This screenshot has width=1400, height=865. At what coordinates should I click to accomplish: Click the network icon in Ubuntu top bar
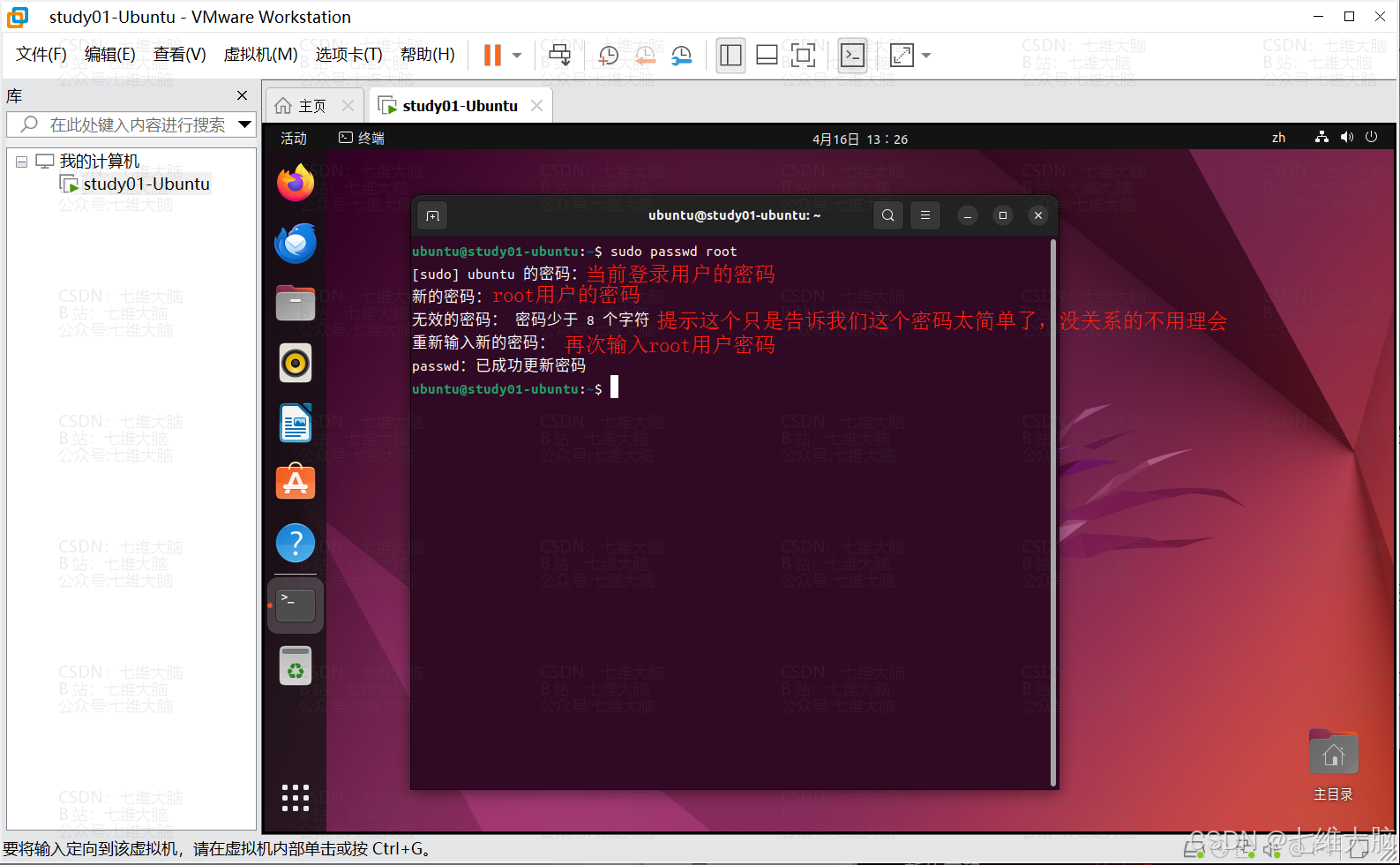pyautogui.click(x=1321, y=137)
